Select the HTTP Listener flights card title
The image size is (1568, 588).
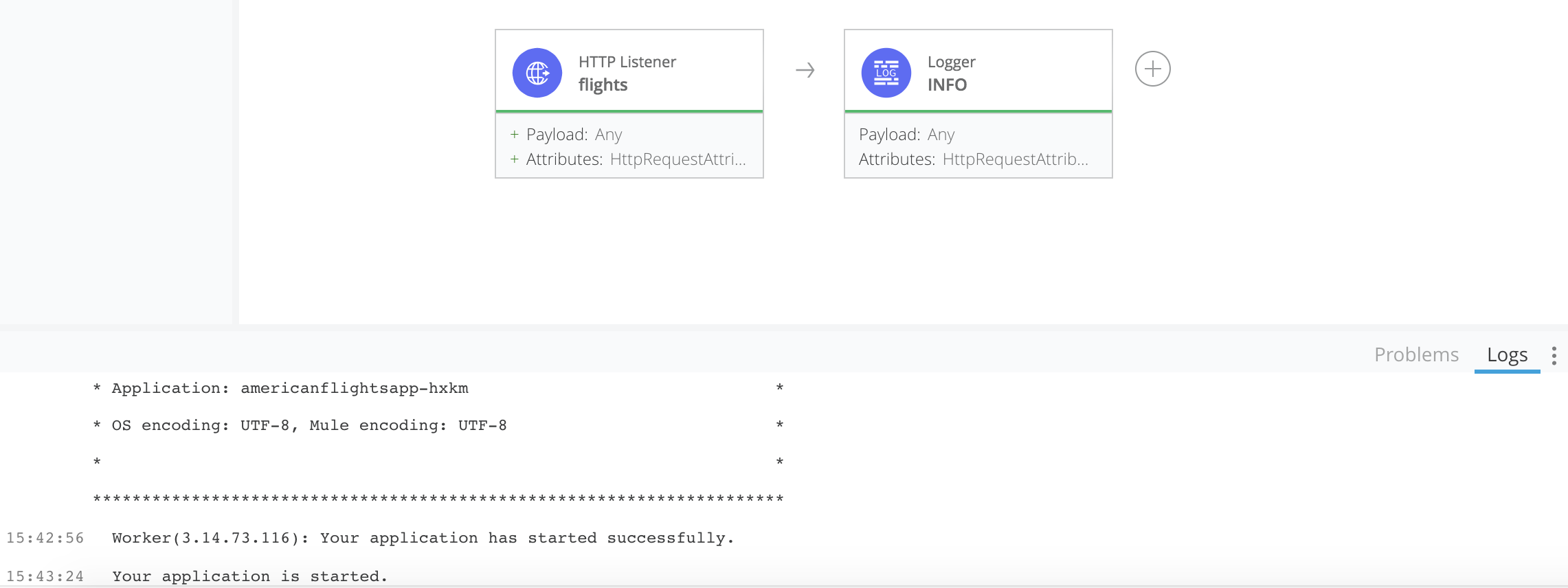click(x=627, y=73)
